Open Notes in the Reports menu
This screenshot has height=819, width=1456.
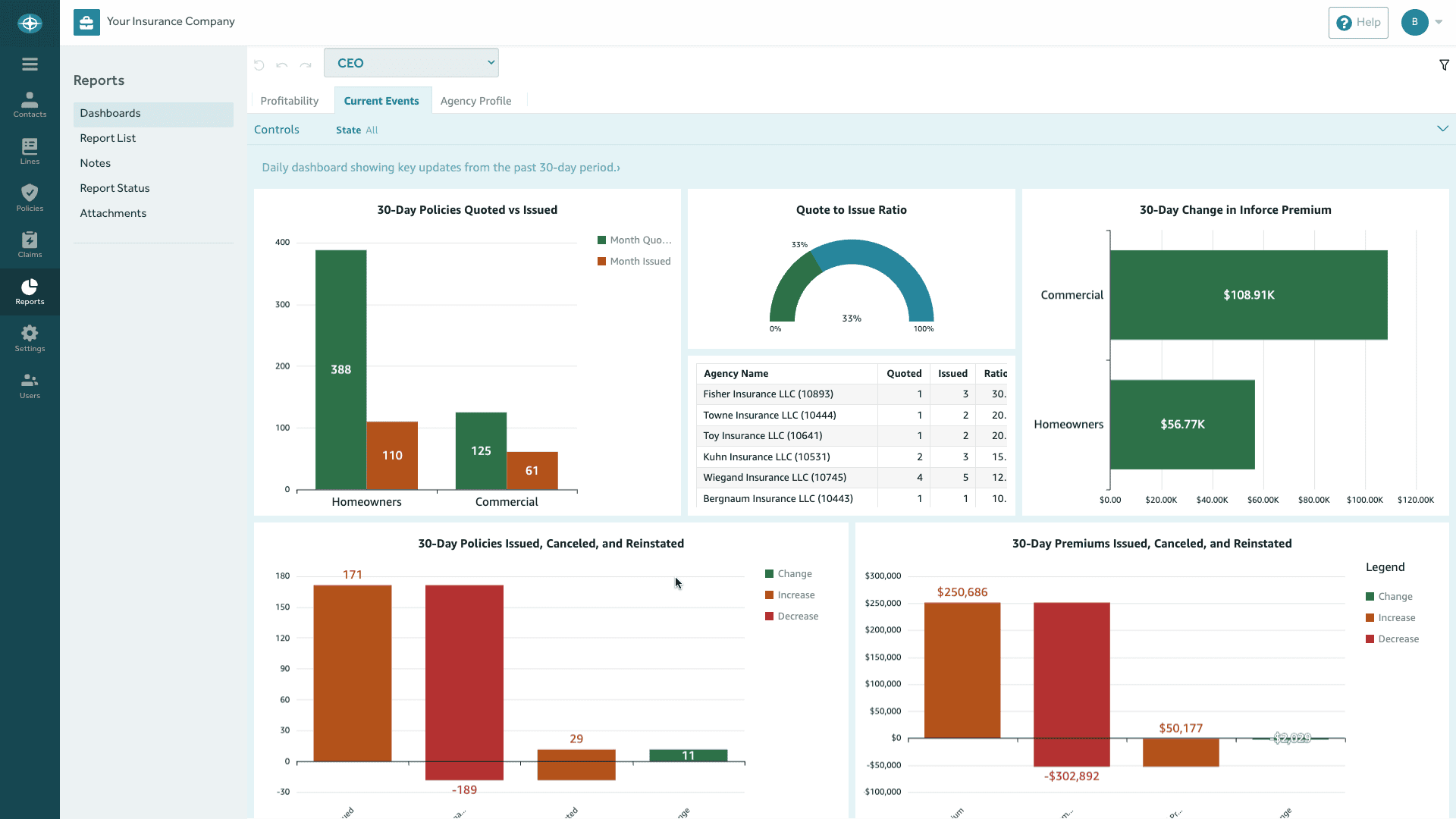[x=95, y=163]
